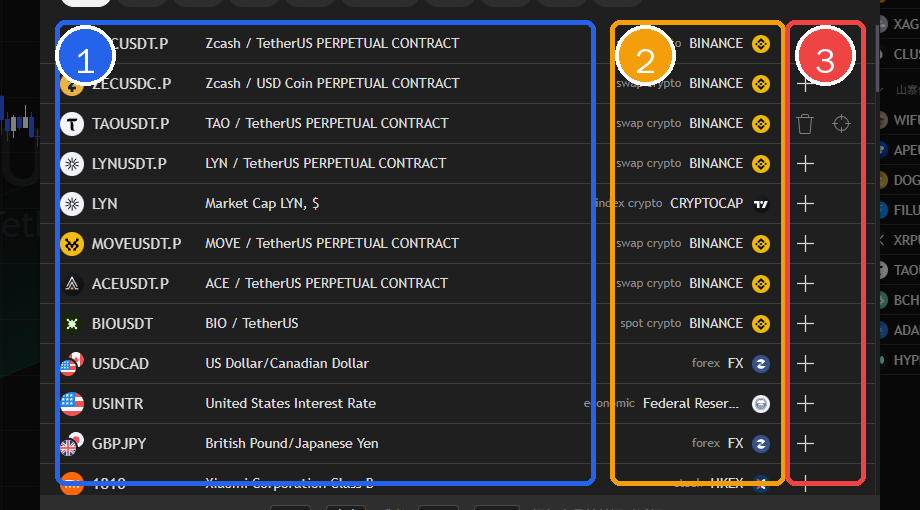Click CRYPTOCAP exchange label in LYN row
Viewport: 920px width, 510px height.
pyautogui.click(x=706, y=204)
